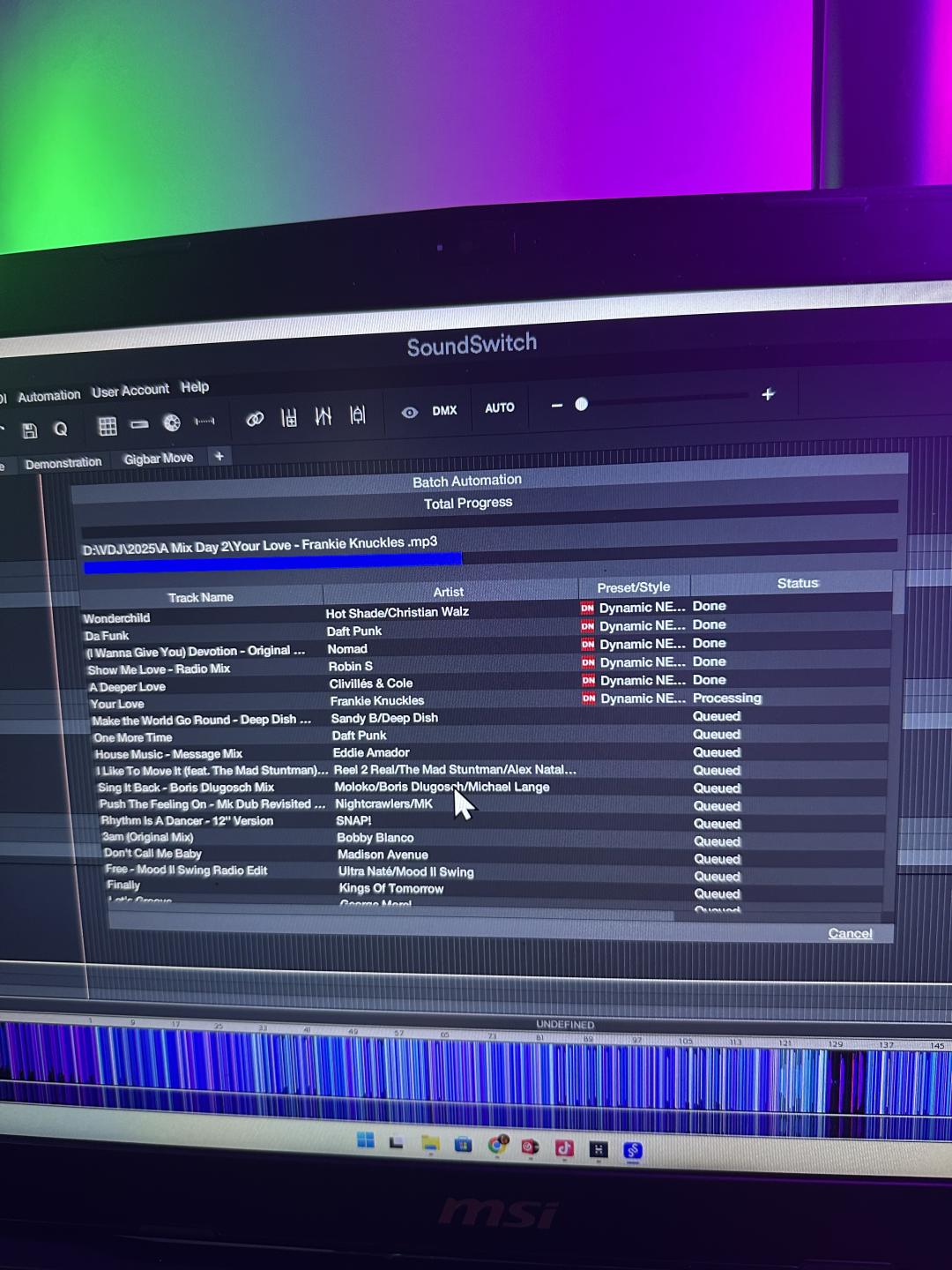
Task: Switch to the Gigbar Move tab
Action: tap(159, 459)
